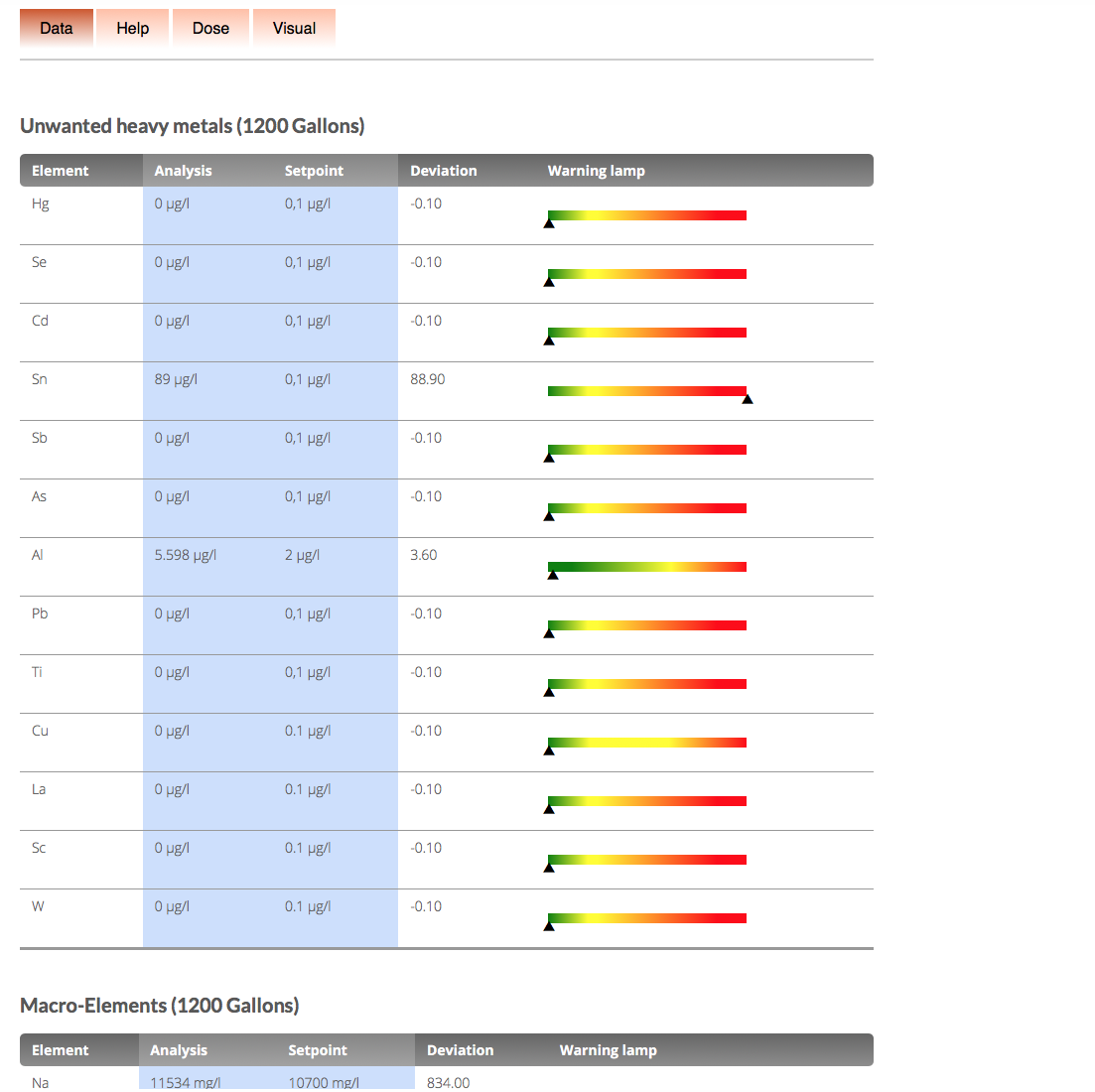The image size is (1095, 1092).
Task: Click the Pb warning lamp bar
Action: (x=646, y=625)
